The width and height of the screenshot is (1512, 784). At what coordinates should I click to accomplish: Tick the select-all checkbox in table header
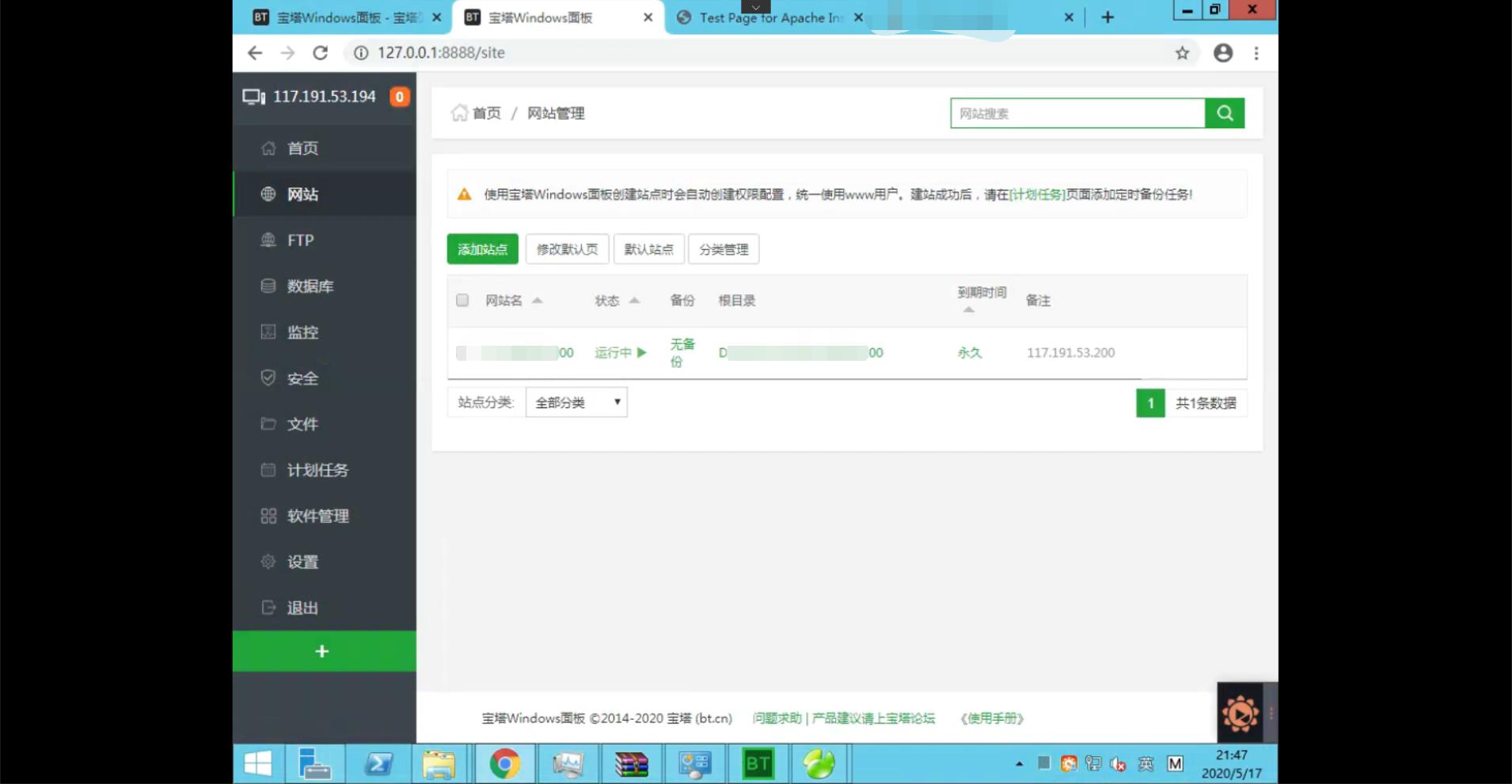click(462, 300)
